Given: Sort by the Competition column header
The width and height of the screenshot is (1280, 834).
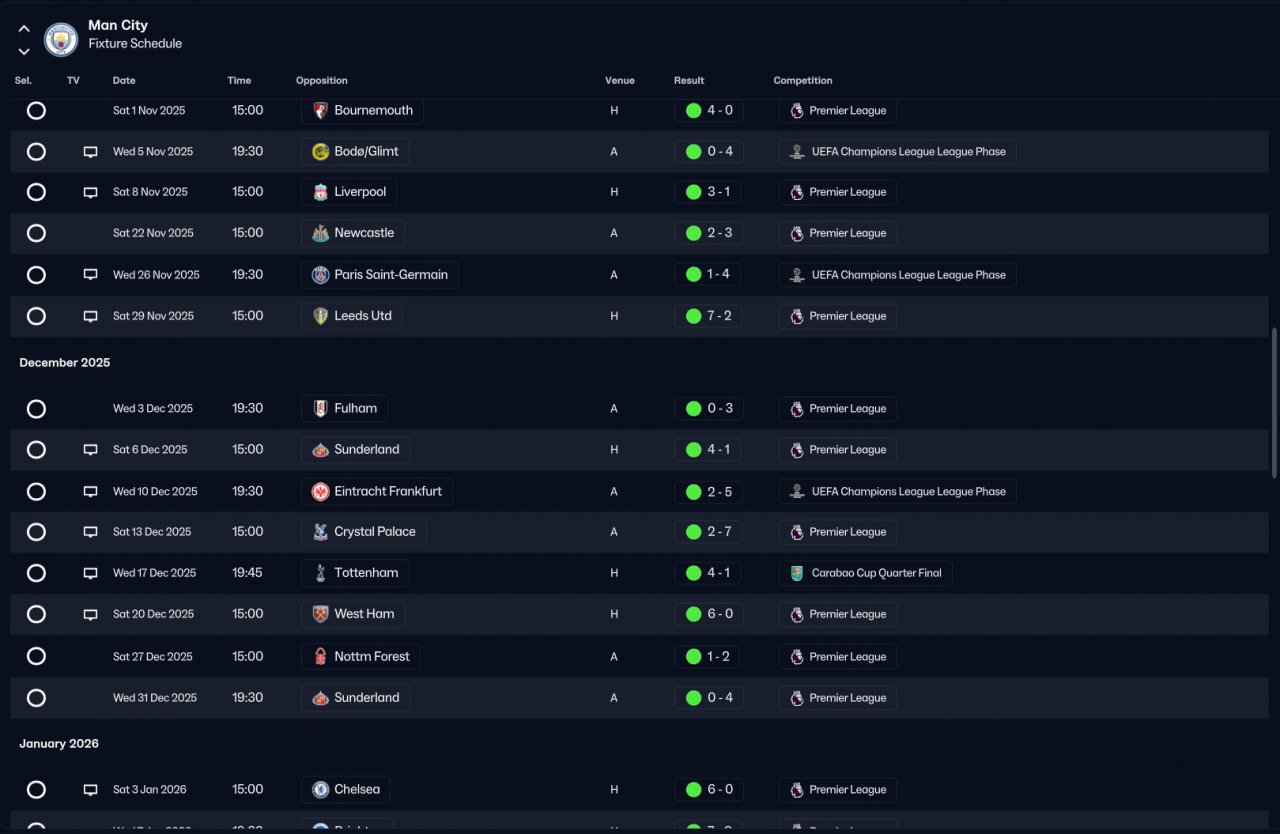Looking at the screenshot, I should (x=803, y=81).
